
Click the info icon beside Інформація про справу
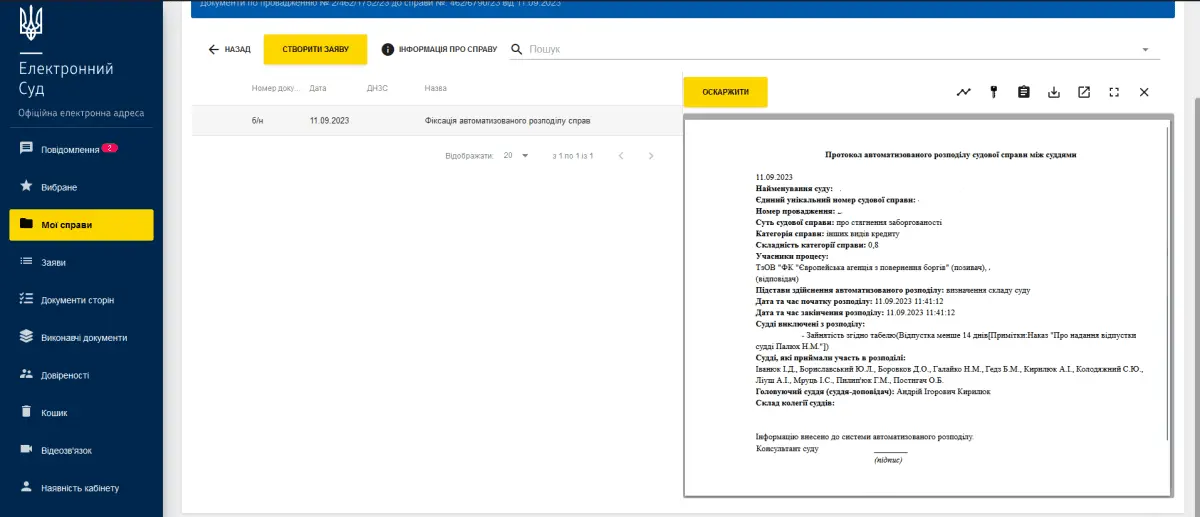pyautogui.click(x=388, y=49)
